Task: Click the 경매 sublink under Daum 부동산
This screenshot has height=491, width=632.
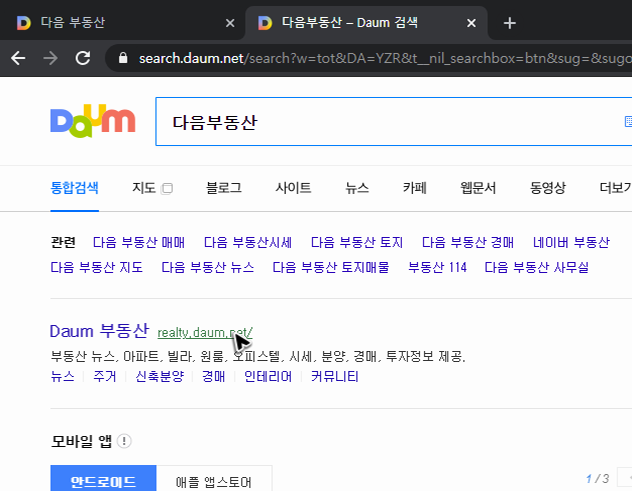Action: point(214,377)
